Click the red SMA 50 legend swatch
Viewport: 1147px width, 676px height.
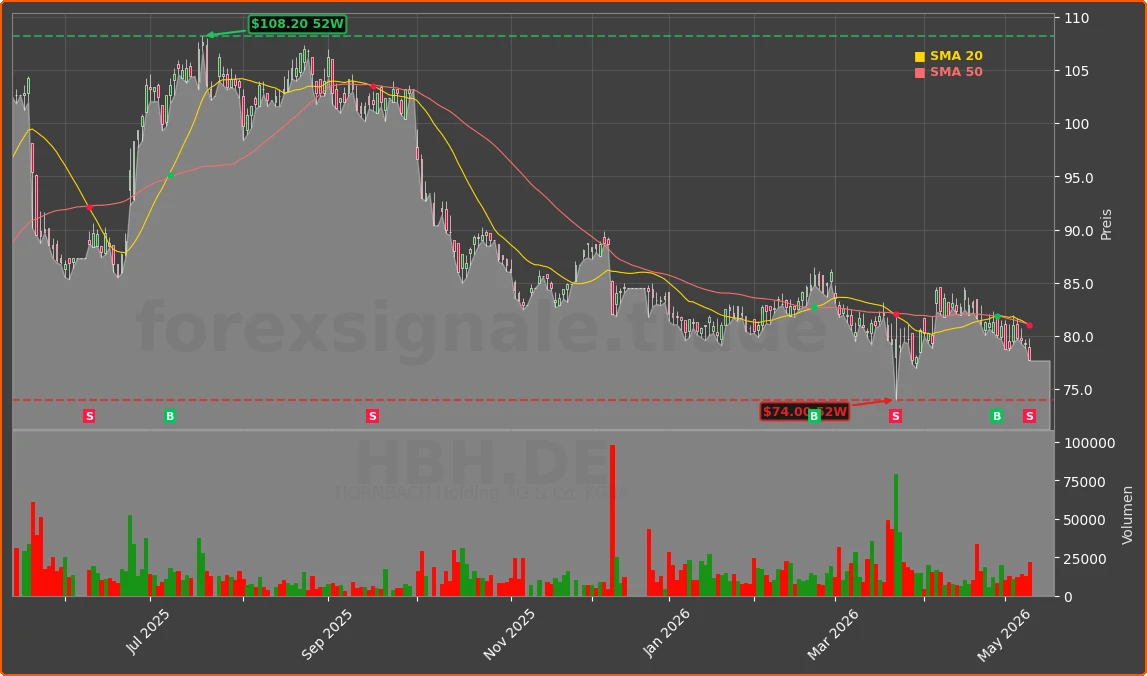pyautogui.click(x=920, y=73)
